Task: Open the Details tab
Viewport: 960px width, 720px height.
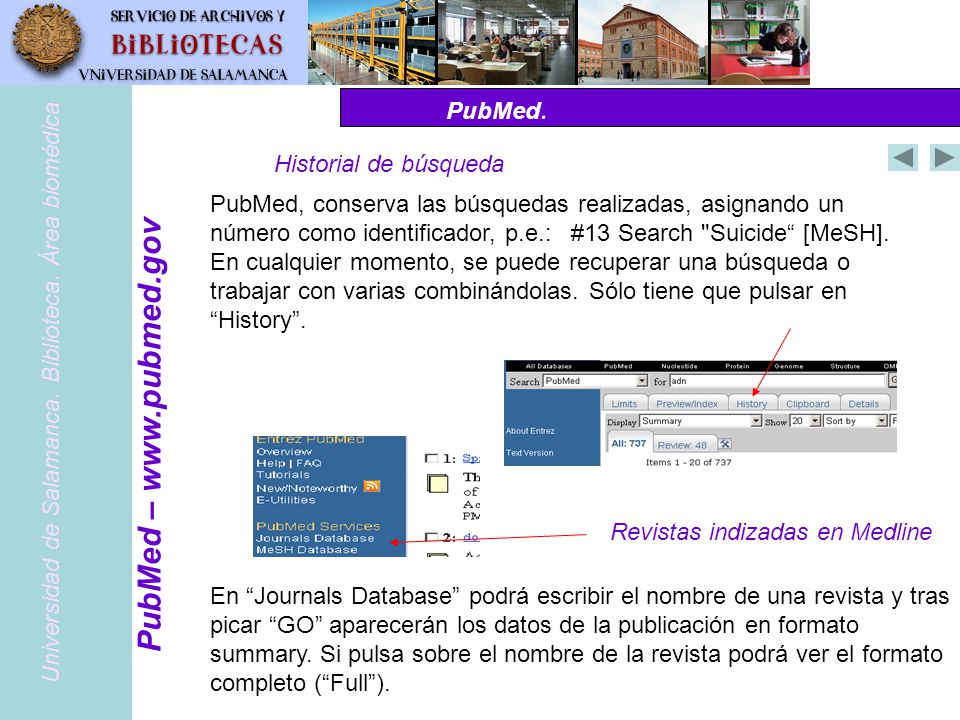Action: [863, 403]
